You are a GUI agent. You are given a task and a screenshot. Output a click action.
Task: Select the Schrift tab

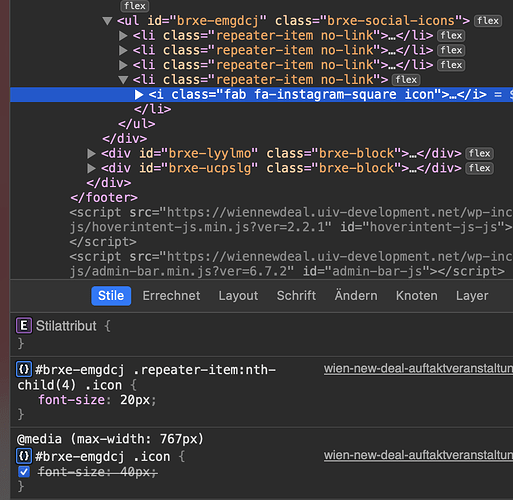(x=296, y=296)
